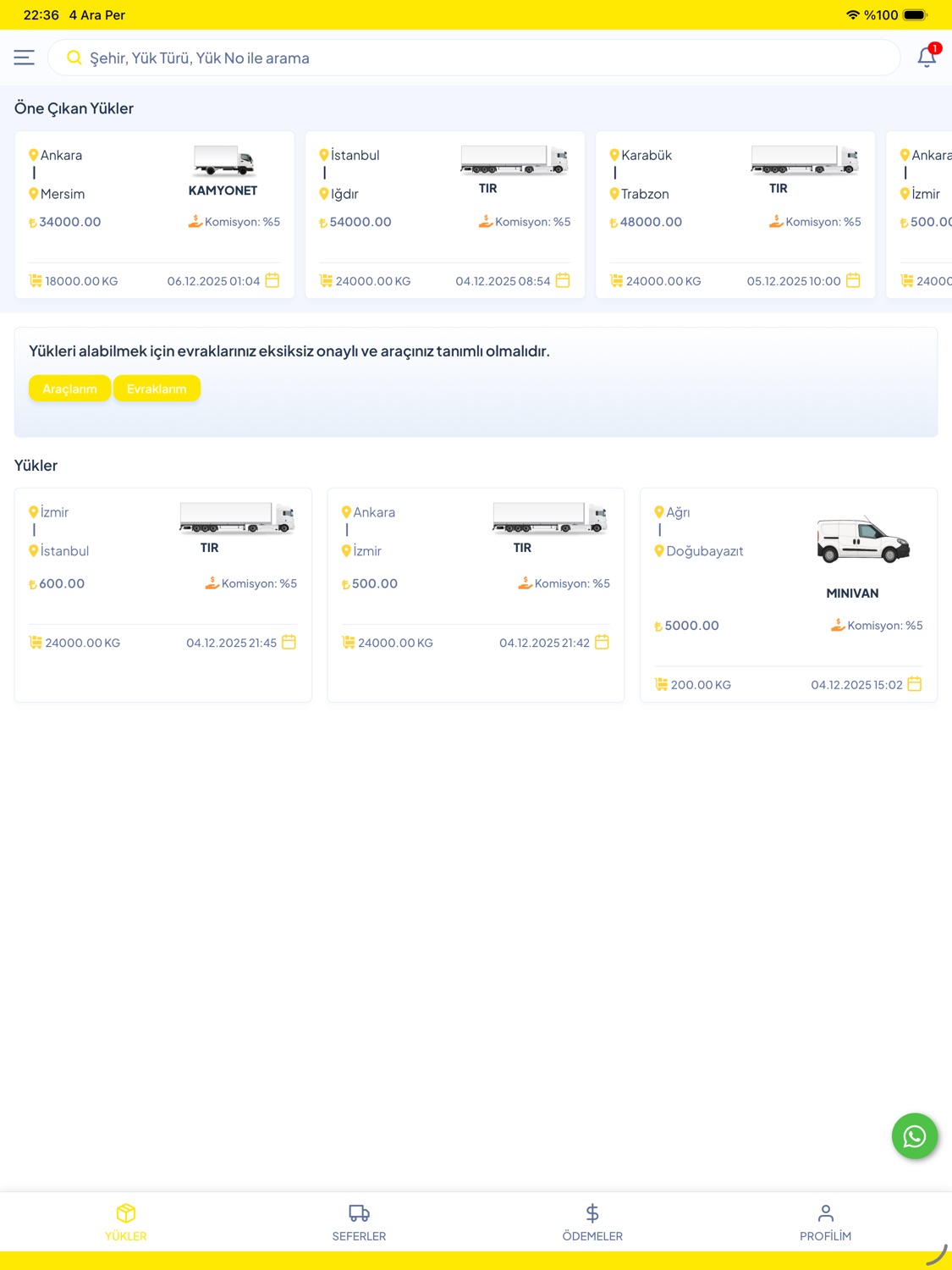Select price 54000.00
Viewport: 952px width, 1270px height.
[x=360, y=222]
